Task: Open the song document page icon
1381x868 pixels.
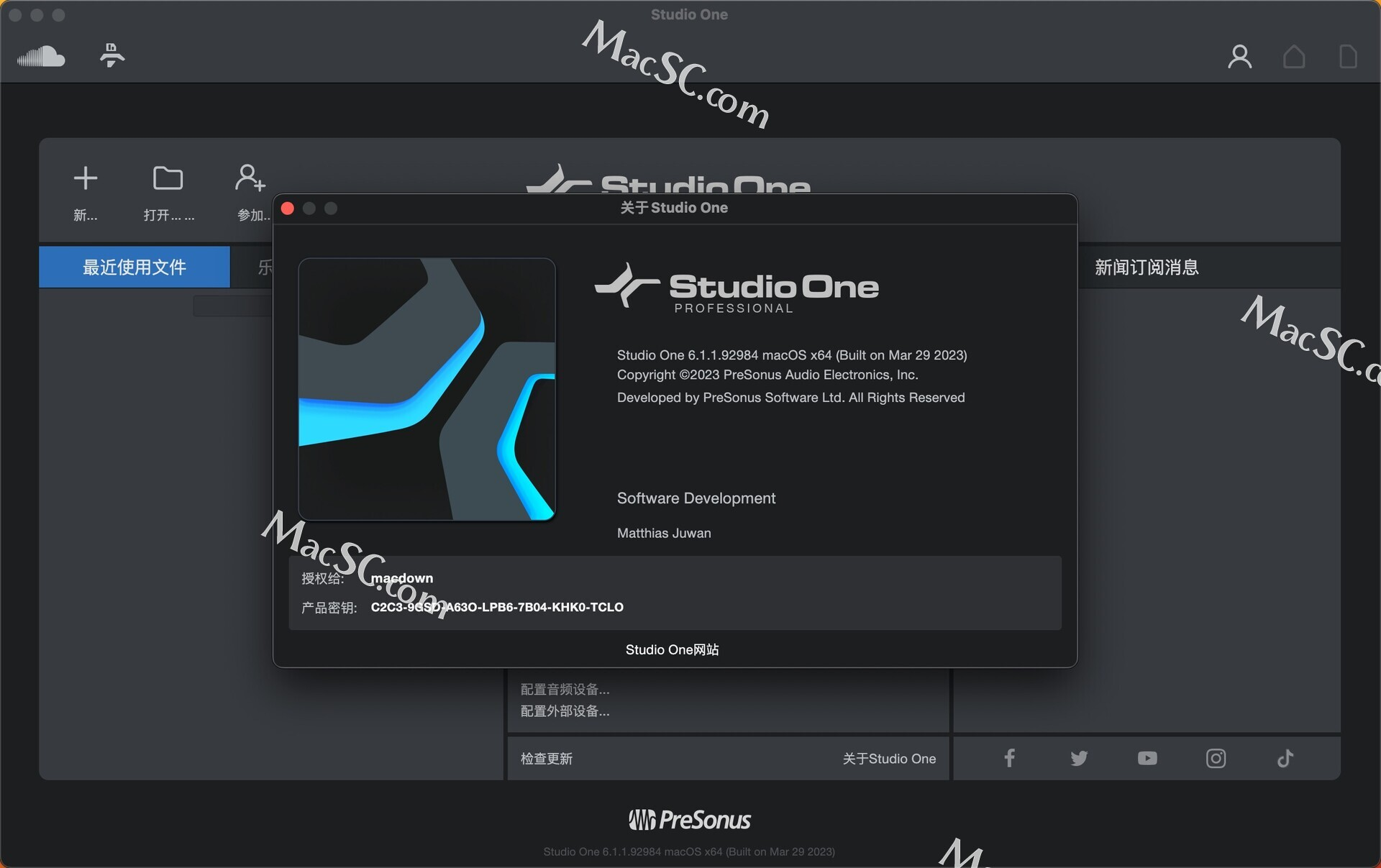Action: [1349, 56]
